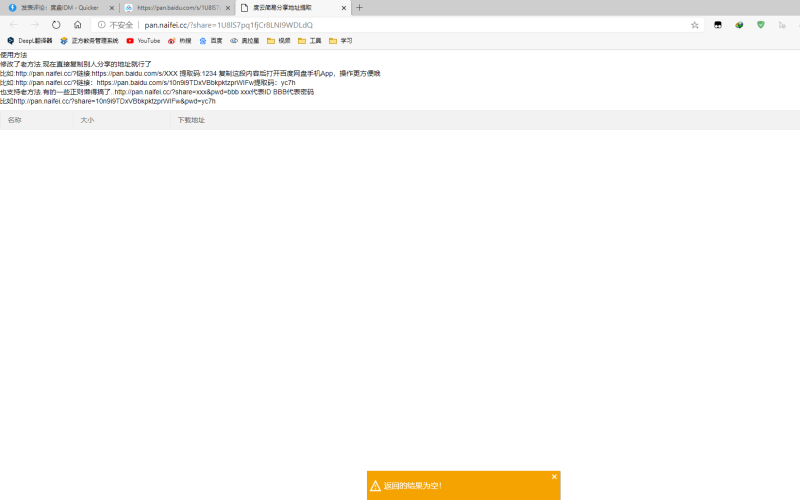800x500 pixels.
Task: Open DeepL translator bookmark
Action: click(x=30, y=41)
